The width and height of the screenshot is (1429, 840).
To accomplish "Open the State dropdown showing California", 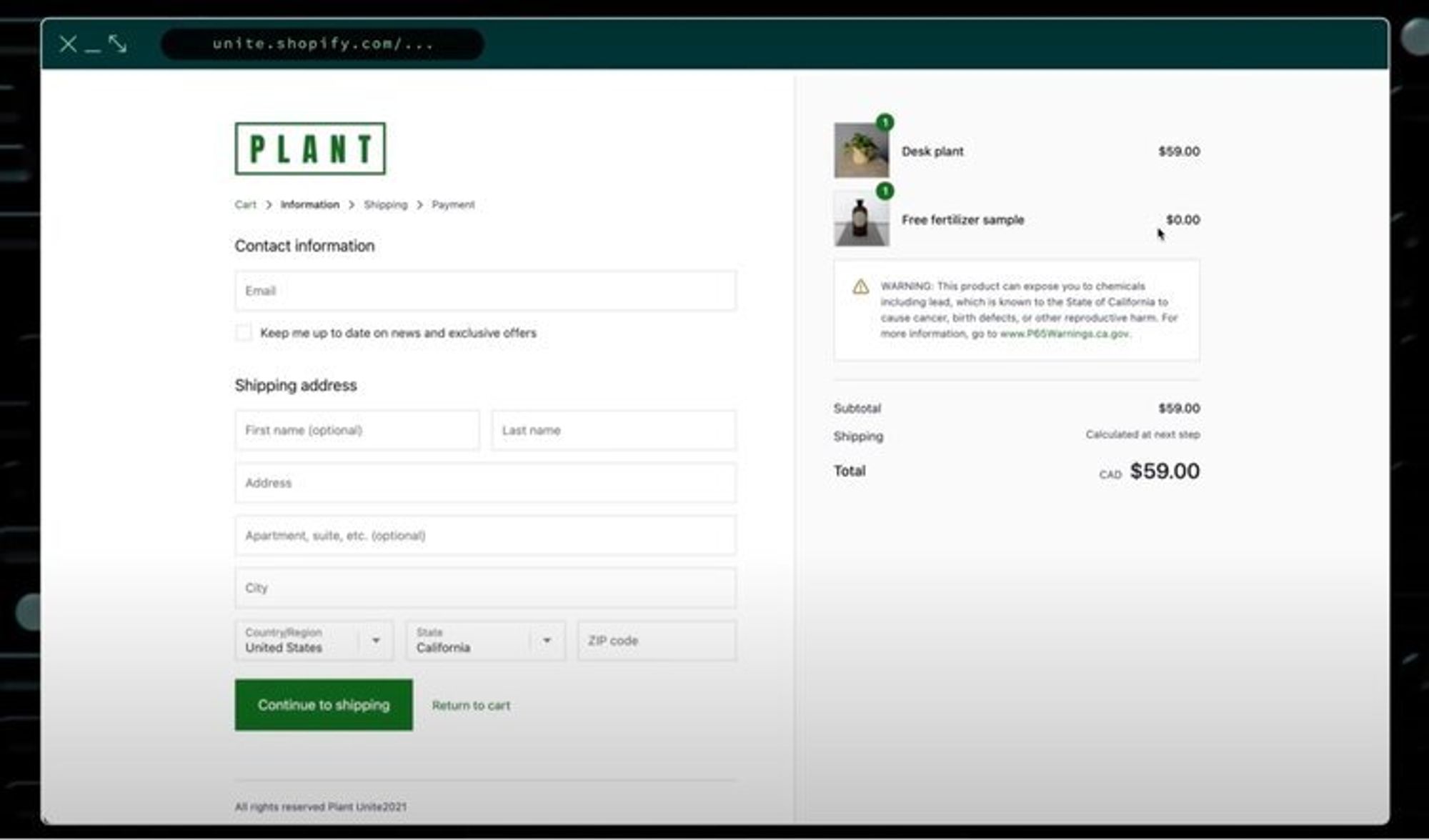I will [485, 641].
